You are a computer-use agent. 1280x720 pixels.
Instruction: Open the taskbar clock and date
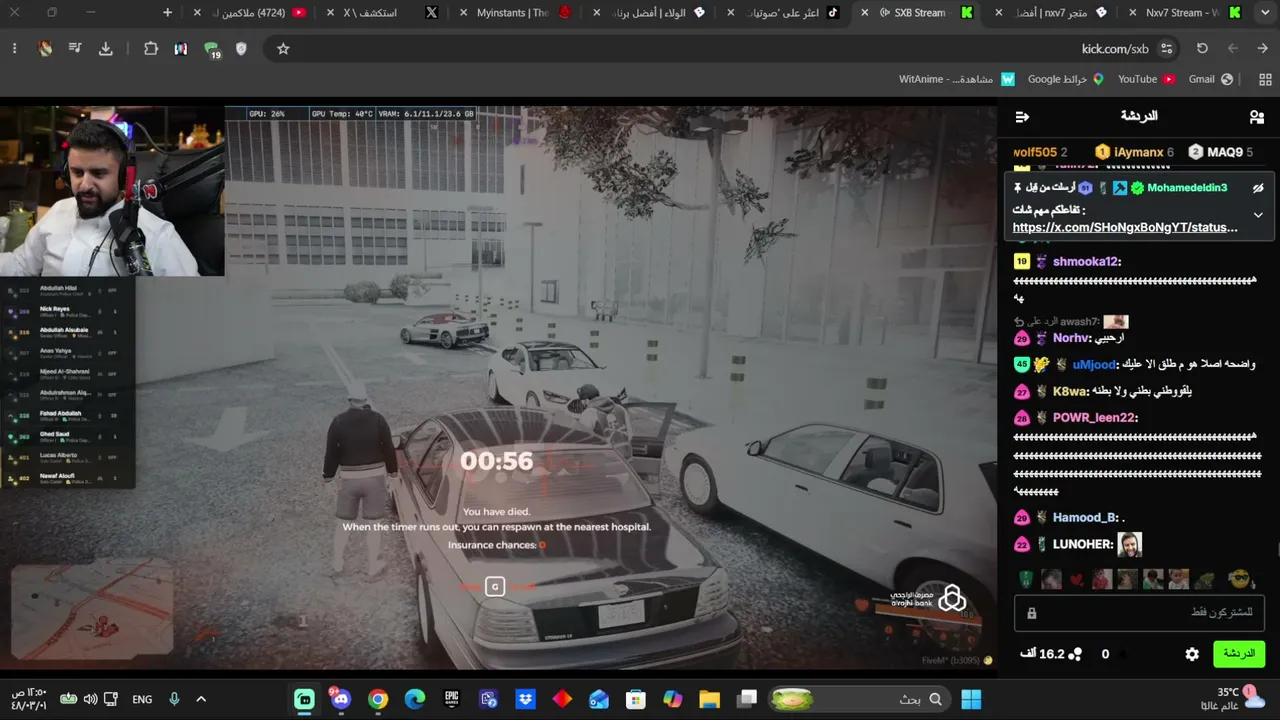click(x=30, y=699)
